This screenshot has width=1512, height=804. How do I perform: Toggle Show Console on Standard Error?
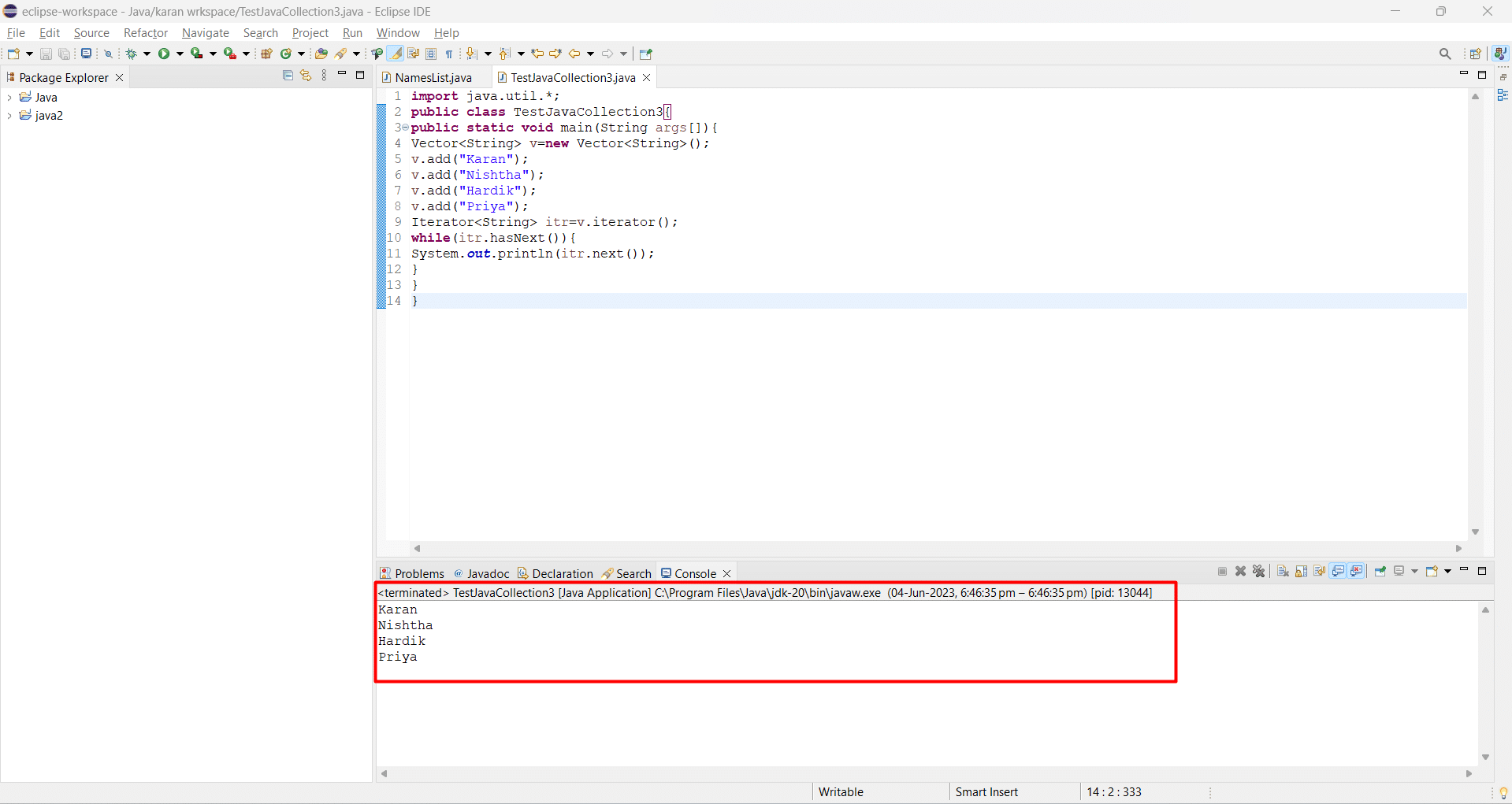(x=1357, y=571)
